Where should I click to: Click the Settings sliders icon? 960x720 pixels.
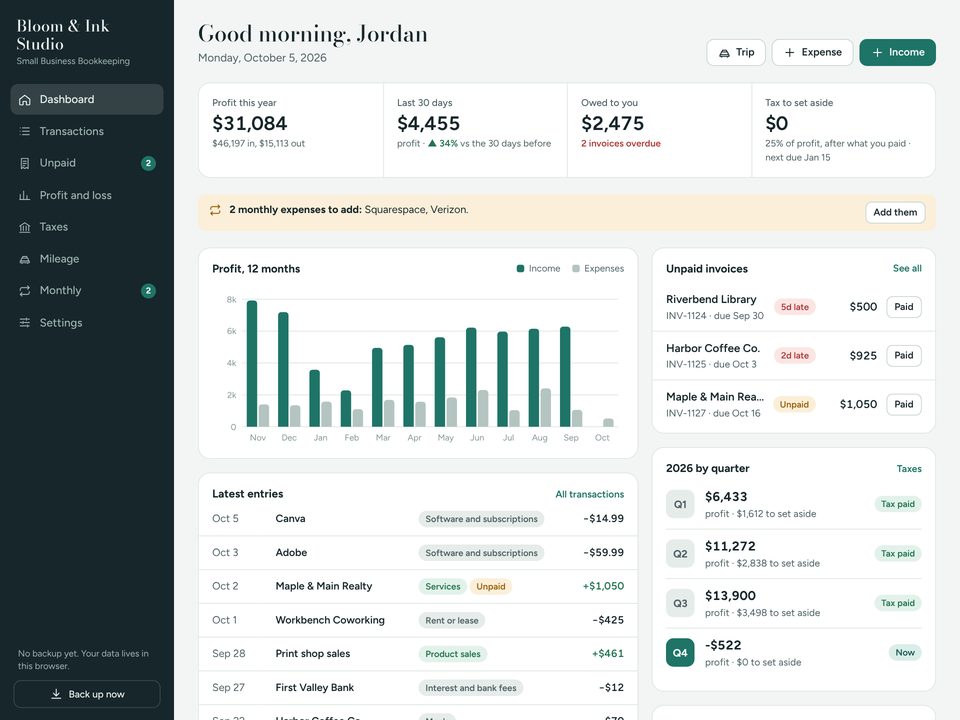(24, 323)
